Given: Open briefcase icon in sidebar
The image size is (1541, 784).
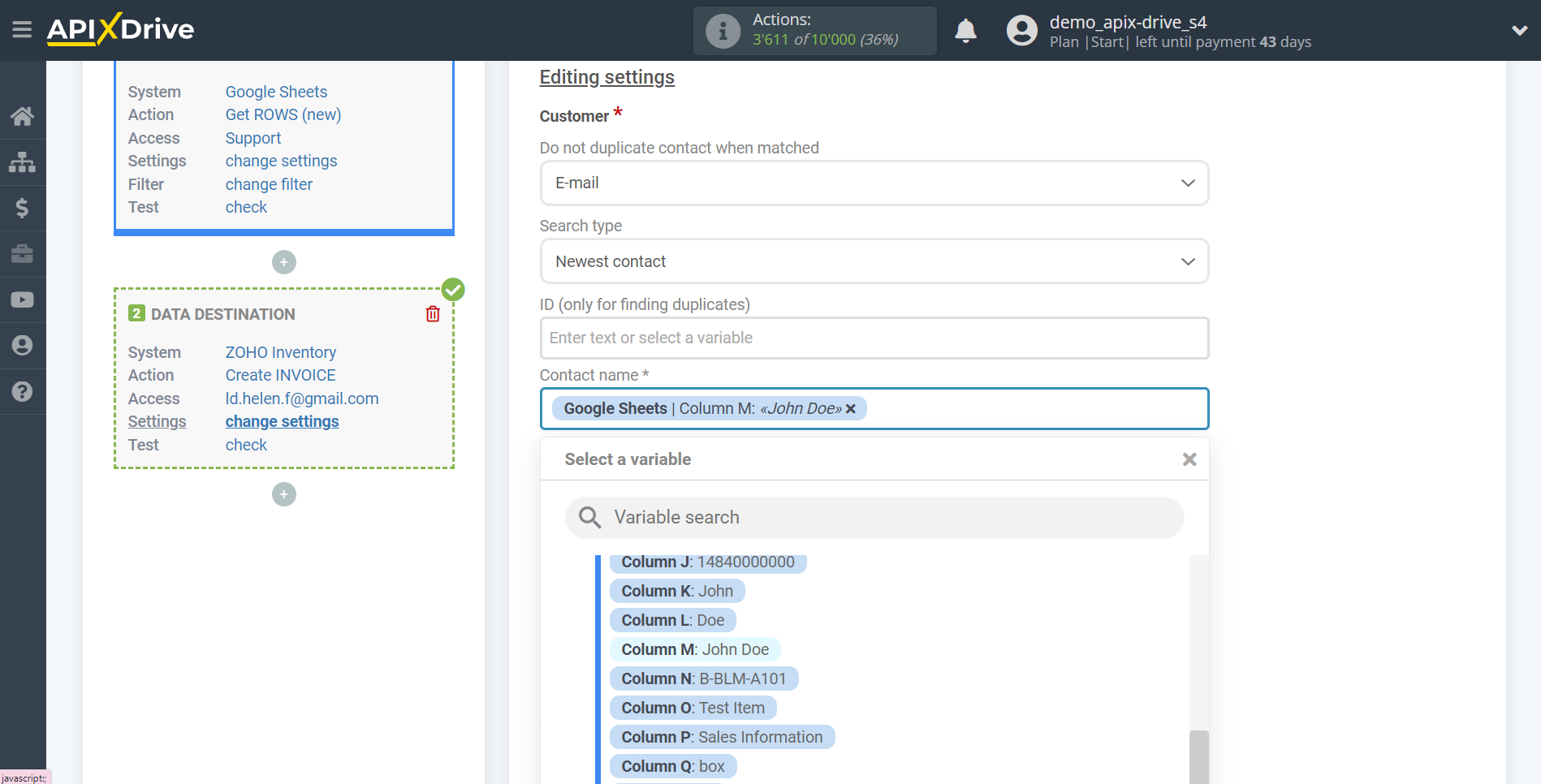Looking at the screenshot, I should point(22,254).
